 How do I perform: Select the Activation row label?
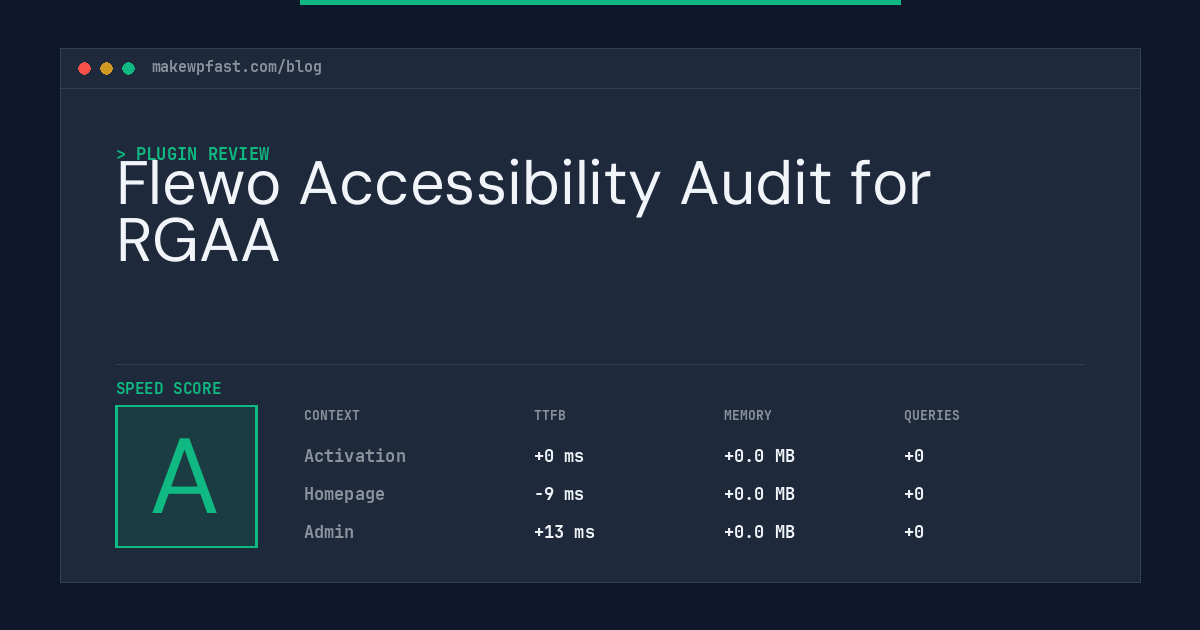(355, 456)
